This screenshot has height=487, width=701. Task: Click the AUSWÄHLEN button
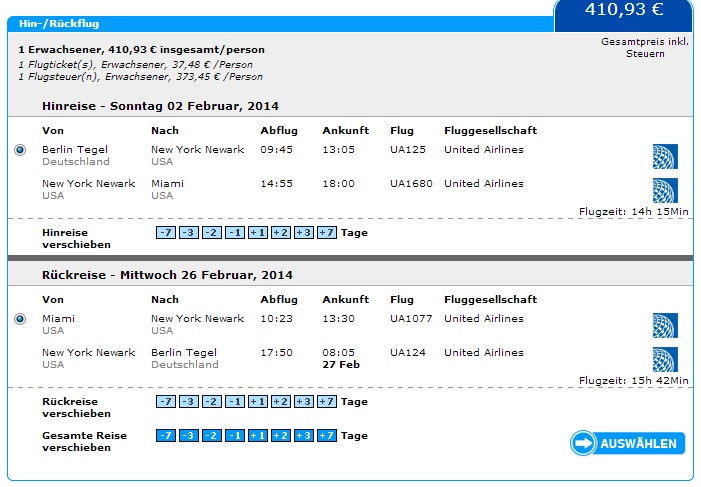(x=628, y=443)
